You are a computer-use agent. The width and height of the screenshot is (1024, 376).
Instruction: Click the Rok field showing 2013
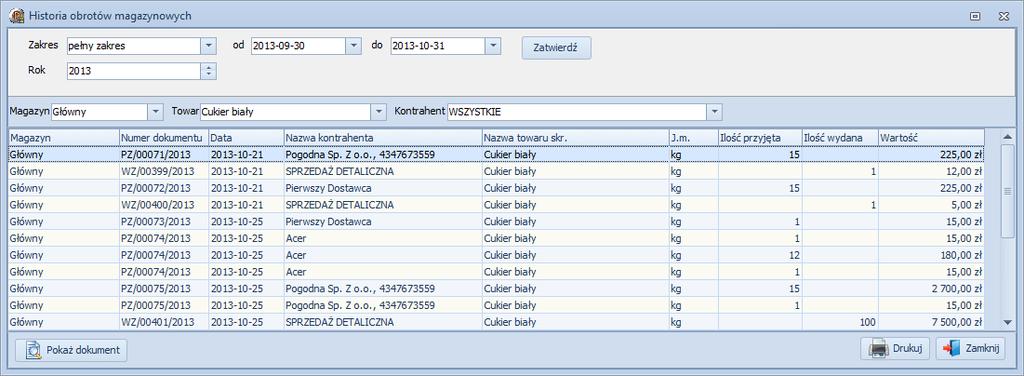point(133,71)
